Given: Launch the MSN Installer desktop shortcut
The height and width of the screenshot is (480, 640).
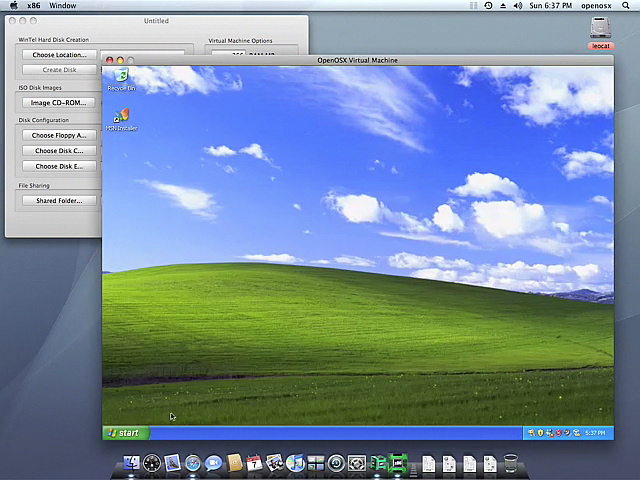Looking at the screenshot, I should click(x=121, y=119).
